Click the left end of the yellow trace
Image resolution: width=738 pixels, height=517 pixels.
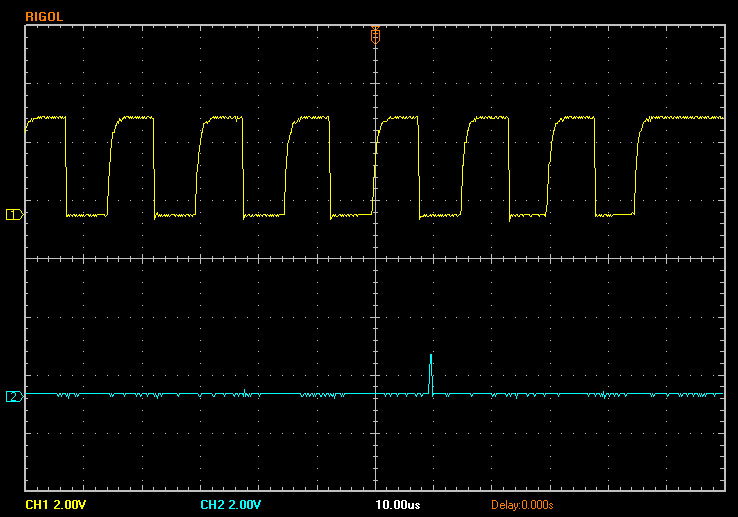[x=28, y=122]
